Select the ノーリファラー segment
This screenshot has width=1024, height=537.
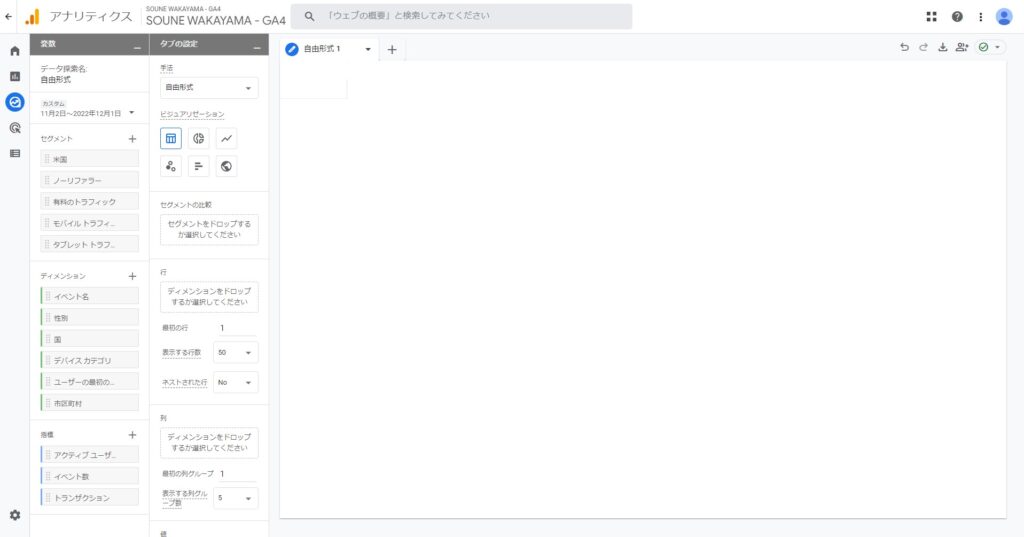[x=89, y=180]
